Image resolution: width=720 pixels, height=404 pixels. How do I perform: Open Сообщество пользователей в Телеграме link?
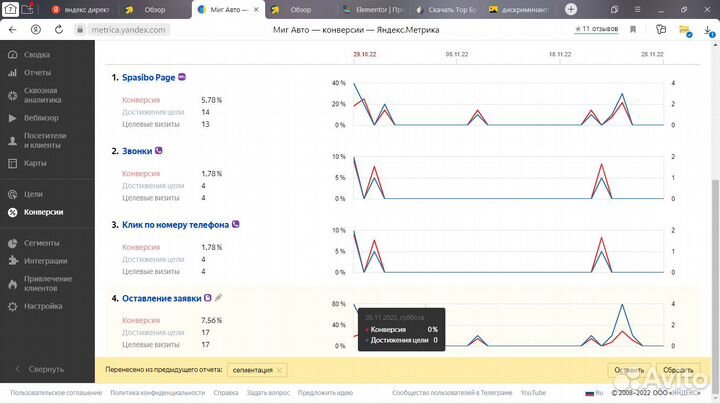pyautogui.click(x=452, y=393)
